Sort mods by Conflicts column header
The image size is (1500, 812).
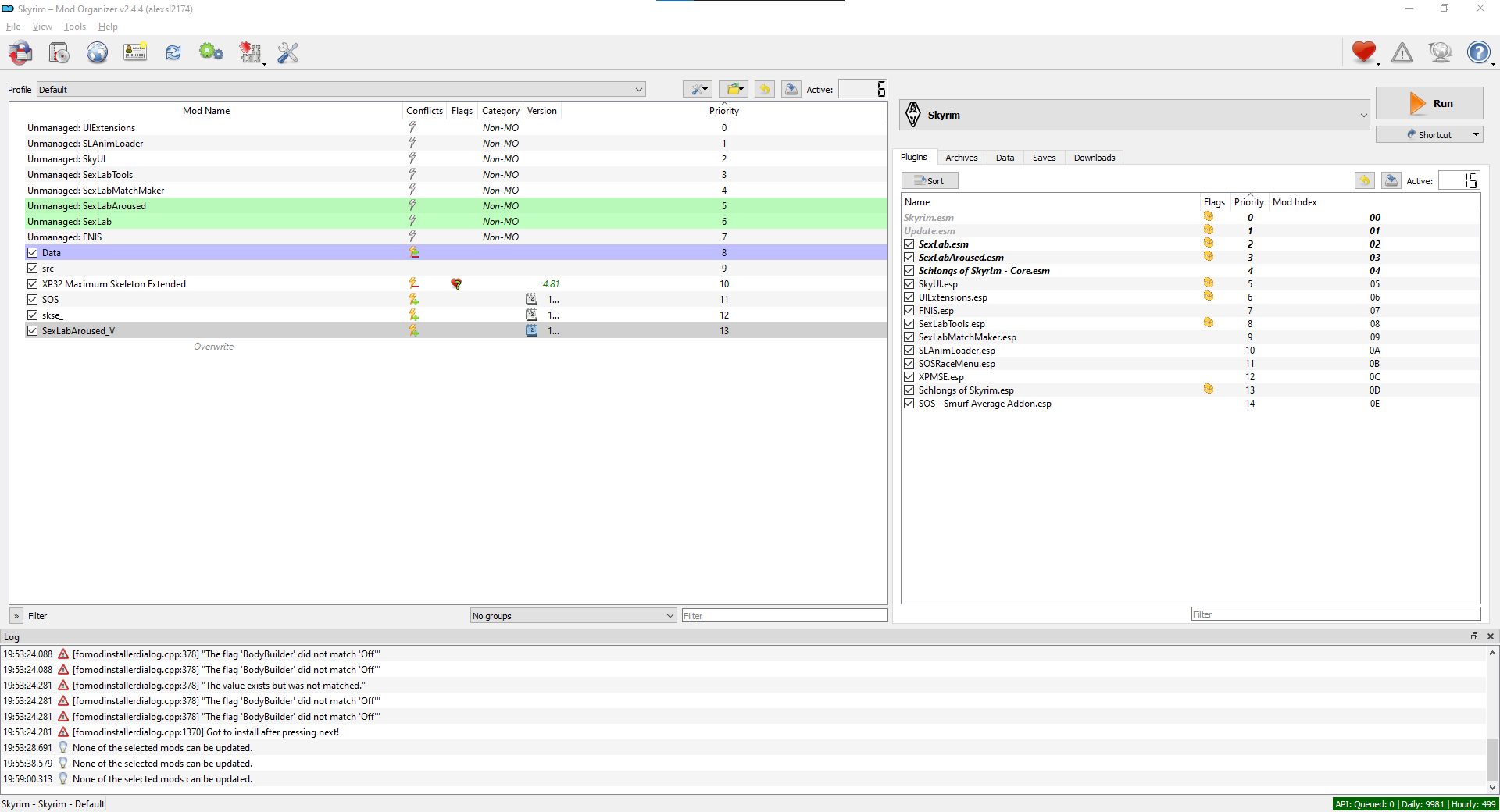(425, 111)
